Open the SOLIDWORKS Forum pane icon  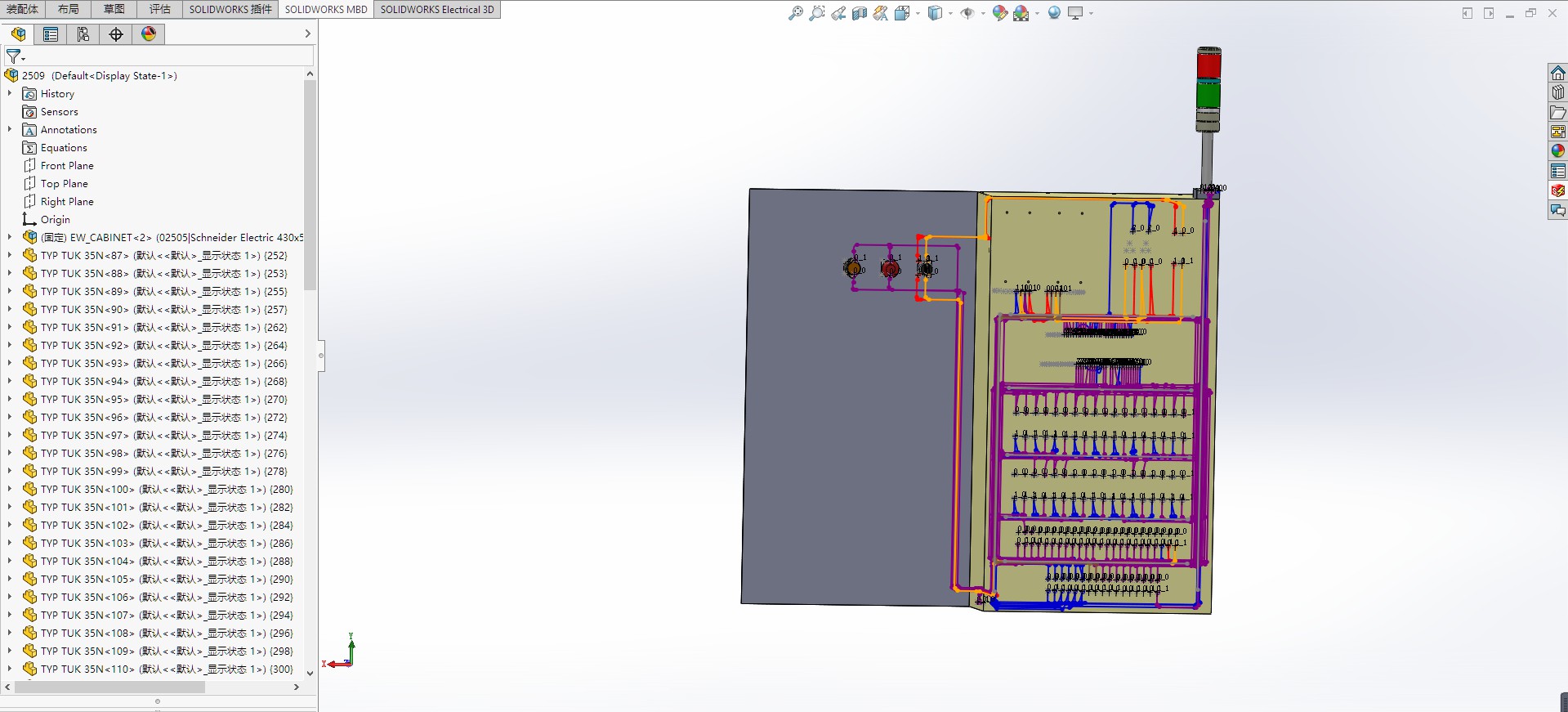(x=1558, y=210)
